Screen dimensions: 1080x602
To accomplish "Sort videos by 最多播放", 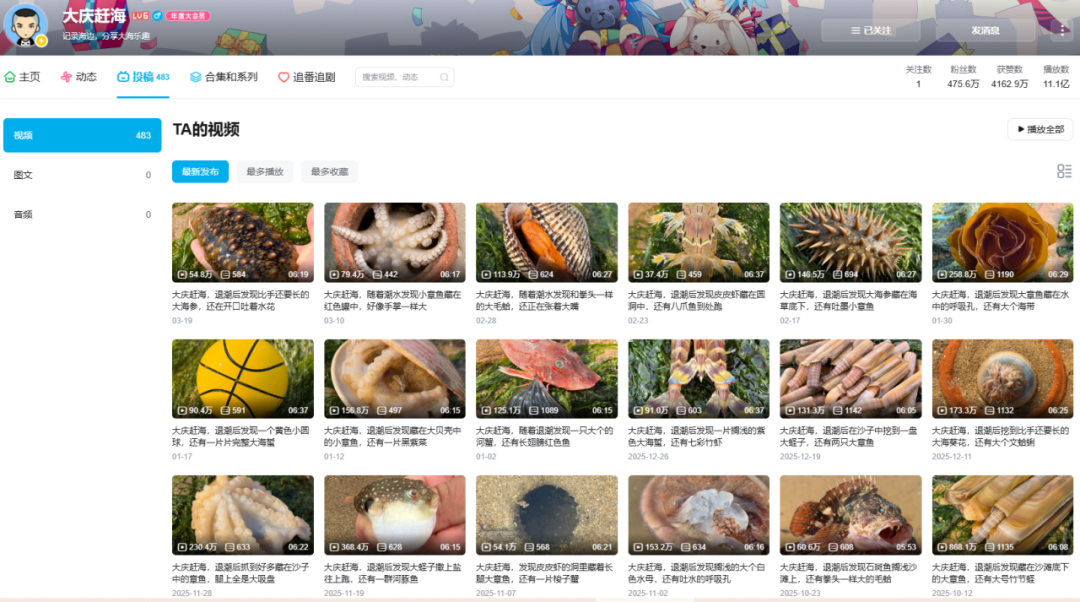I will point(265,172).
